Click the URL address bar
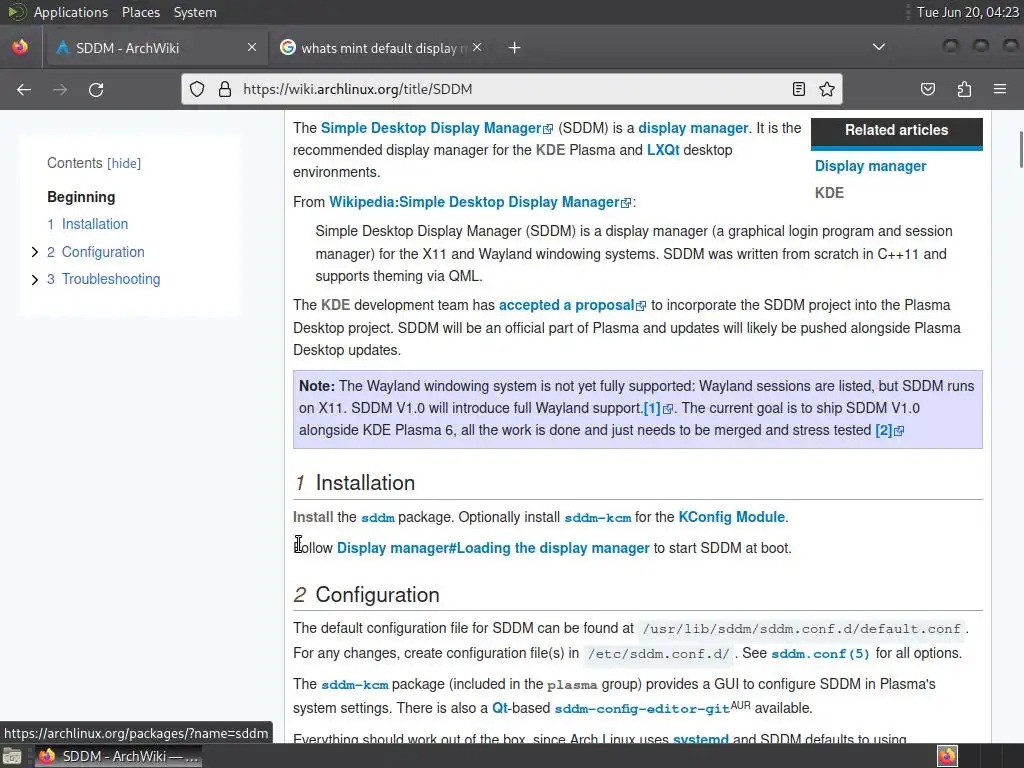This screenshot has height=768, width=1024. tap(512, 89)
